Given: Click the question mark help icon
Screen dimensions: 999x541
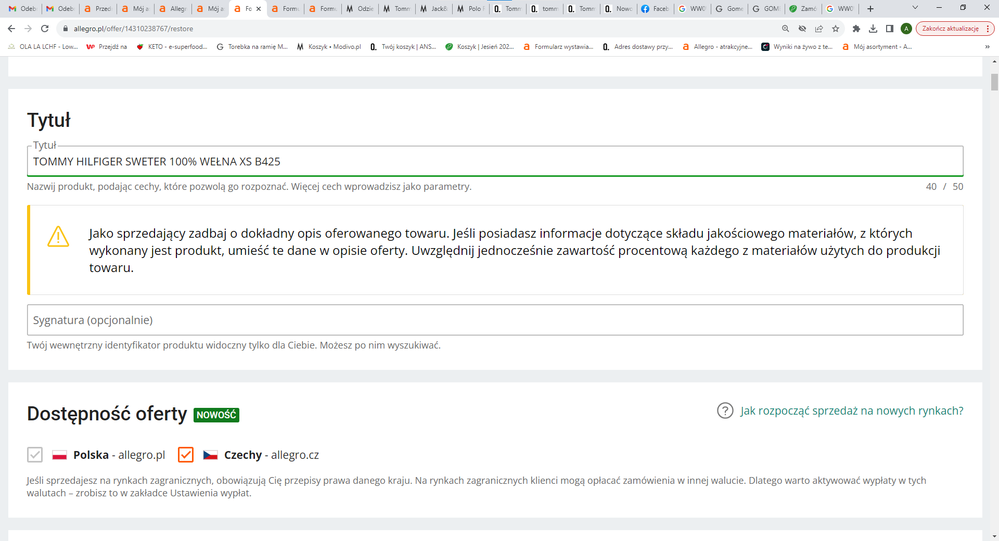Looking at the screenshot, I should point(725,410).
